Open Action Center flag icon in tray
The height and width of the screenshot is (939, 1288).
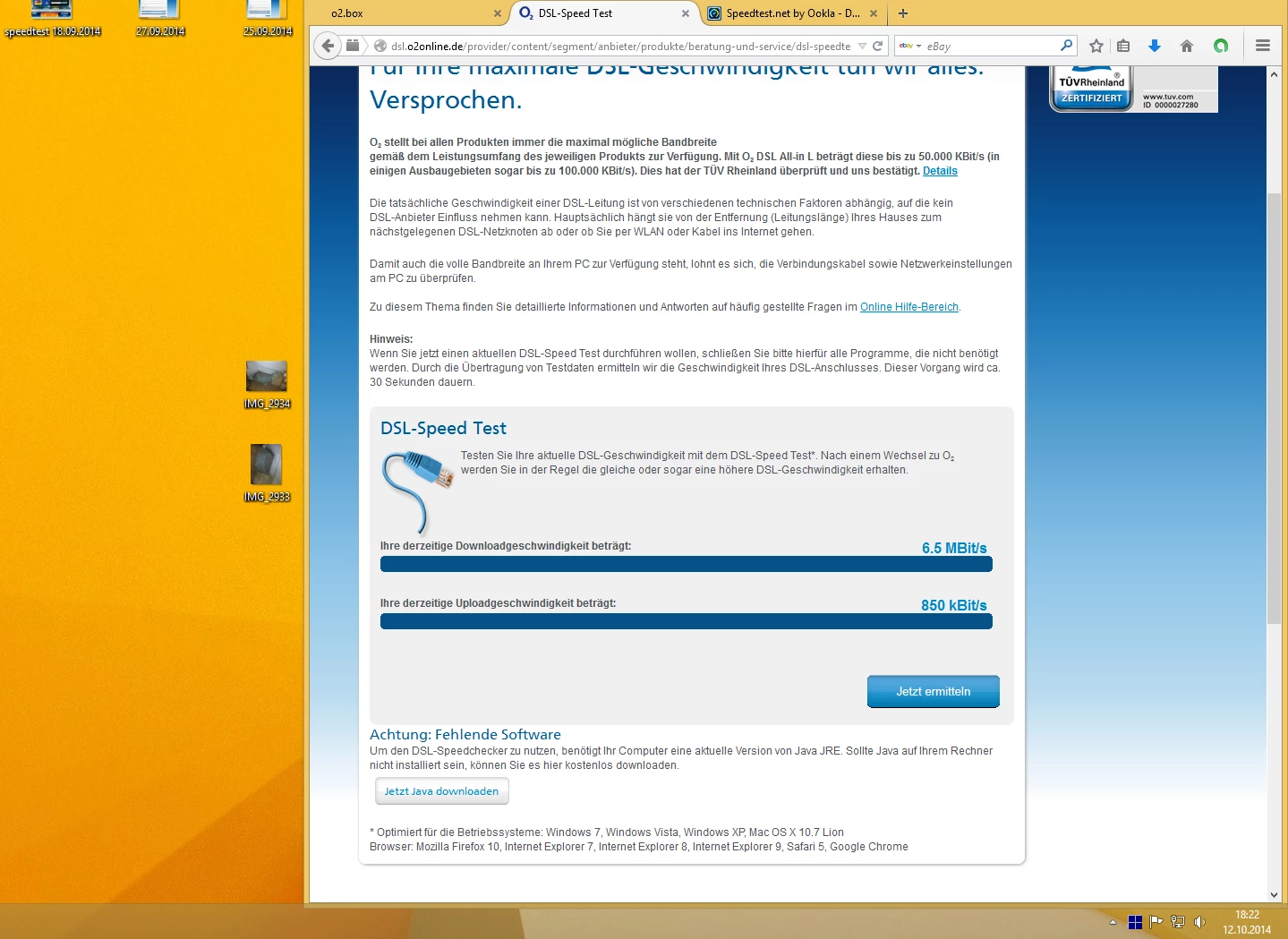pyautogui.click(x=1156, y=922)
